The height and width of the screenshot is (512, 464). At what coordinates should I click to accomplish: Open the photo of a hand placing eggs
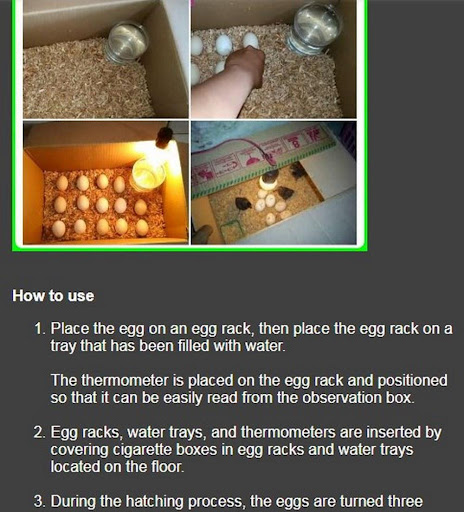click(x=273, y=59)
